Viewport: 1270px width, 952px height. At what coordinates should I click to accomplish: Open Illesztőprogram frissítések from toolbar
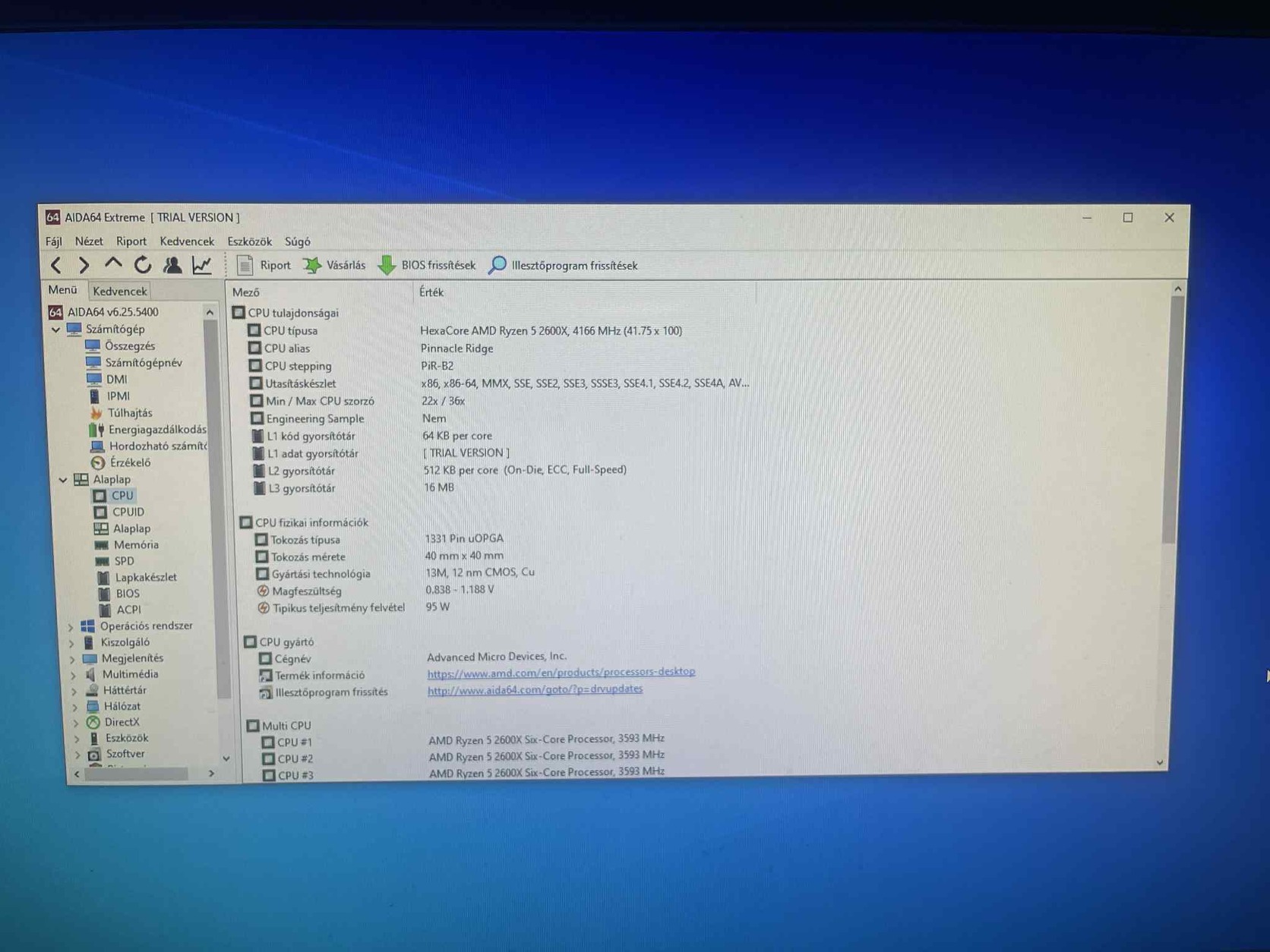[563, 265]
